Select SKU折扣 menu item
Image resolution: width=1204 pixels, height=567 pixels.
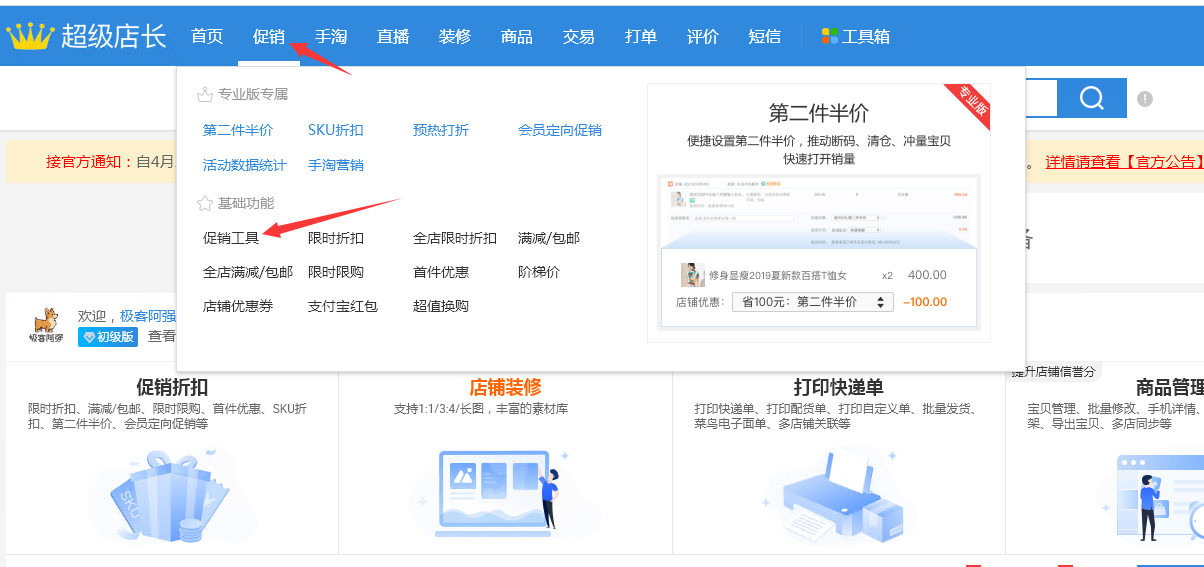336,130
